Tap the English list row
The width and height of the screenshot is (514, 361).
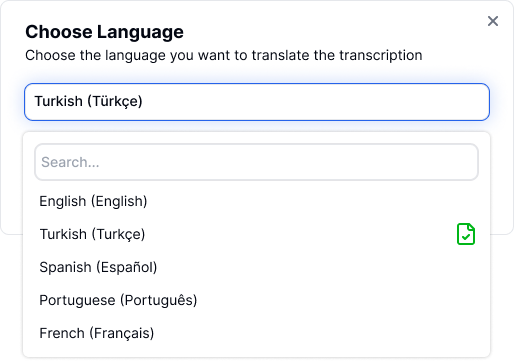click(x=257, y=201)
